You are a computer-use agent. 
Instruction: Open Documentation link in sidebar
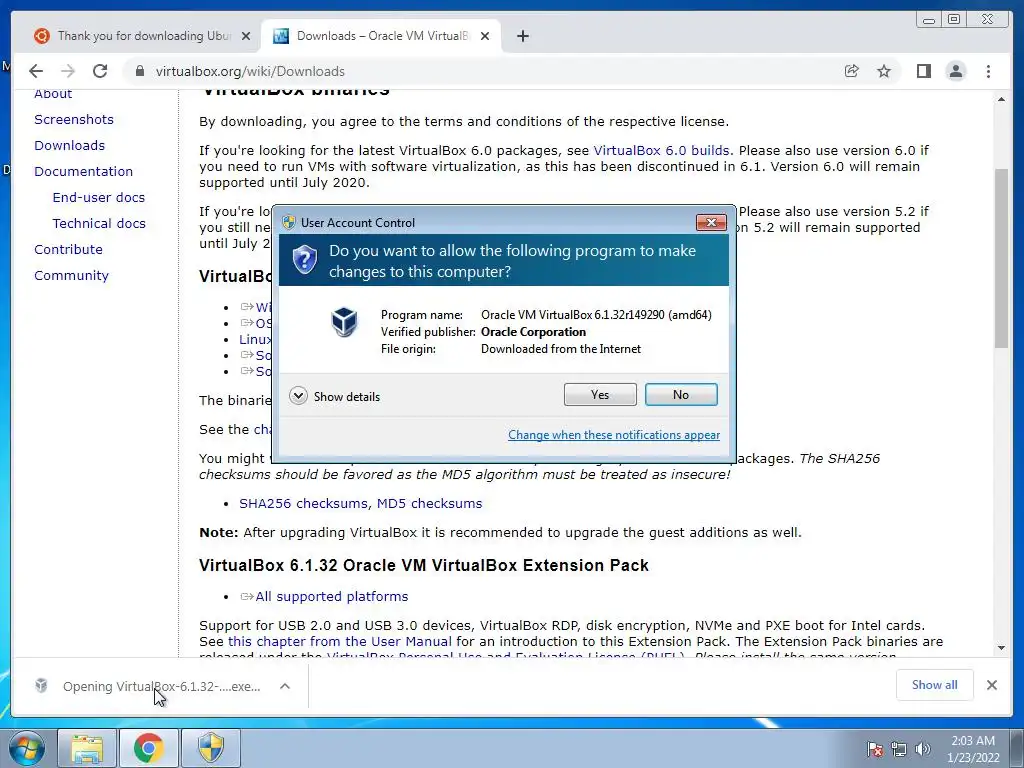[x=84, y=172]
